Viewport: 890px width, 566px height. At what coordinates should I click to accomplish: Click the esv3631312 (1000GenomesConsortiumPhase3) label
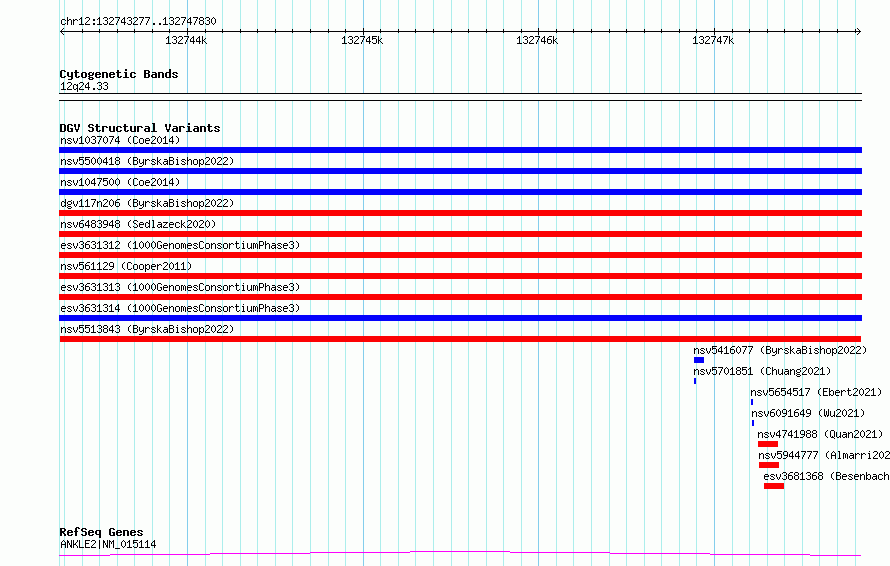180,245
